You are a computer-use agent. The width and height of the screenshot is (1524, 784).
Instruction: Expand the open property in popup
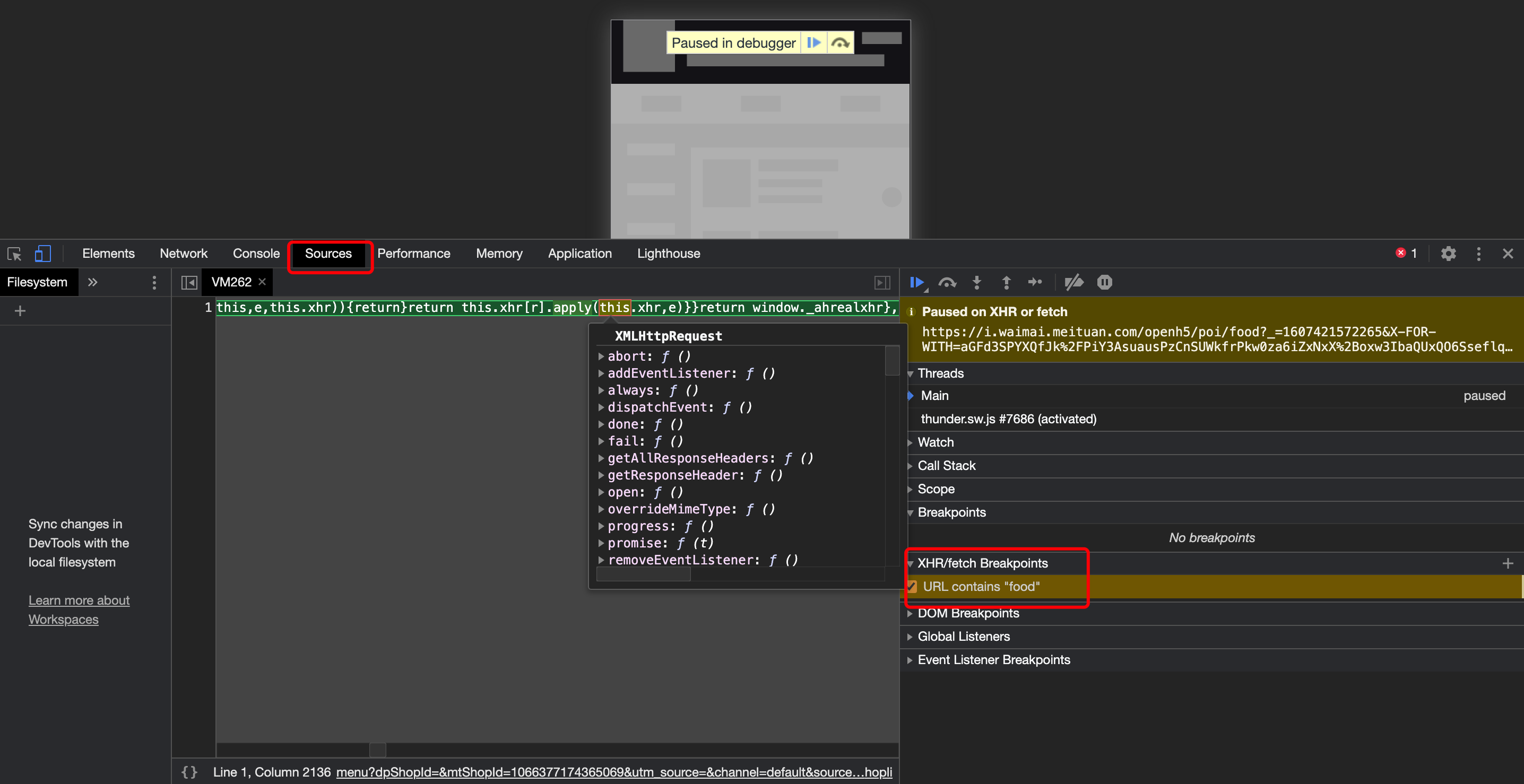click(x=601, y=492)
